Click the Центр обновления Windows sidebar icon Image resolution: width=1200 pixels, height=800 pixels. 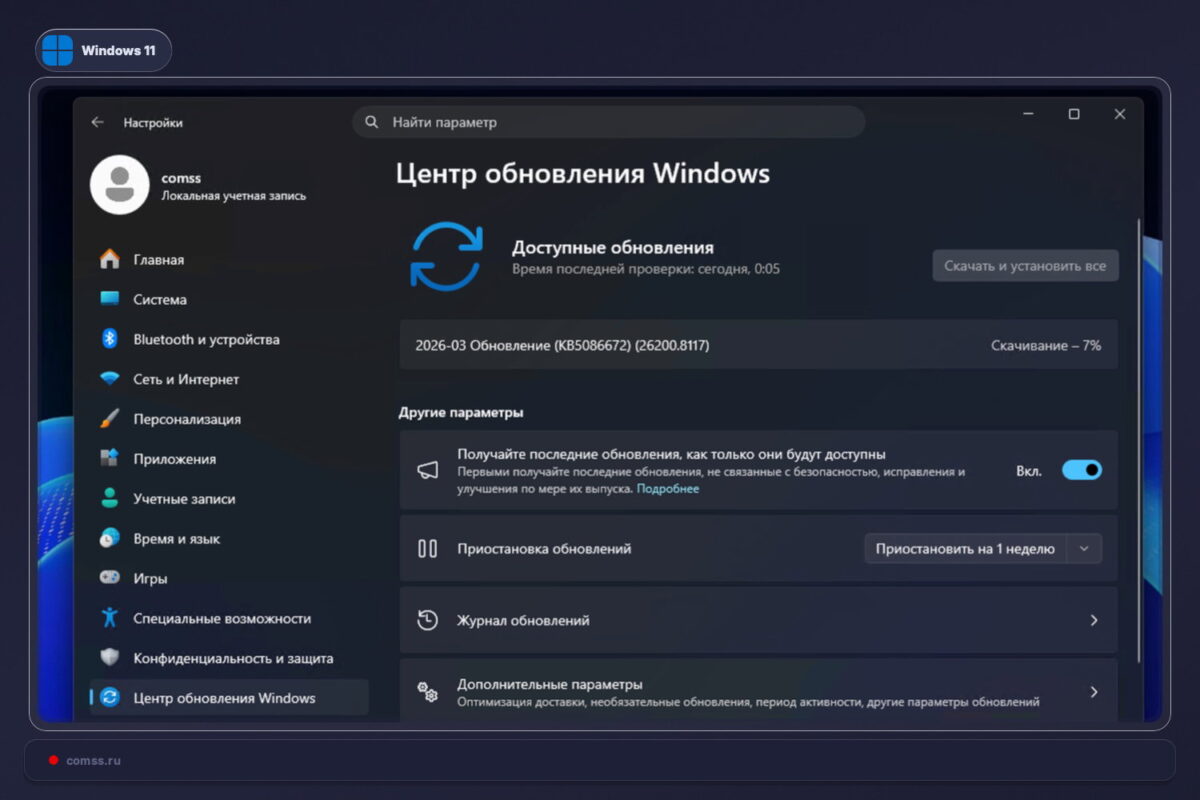click(x=109, y=697)
